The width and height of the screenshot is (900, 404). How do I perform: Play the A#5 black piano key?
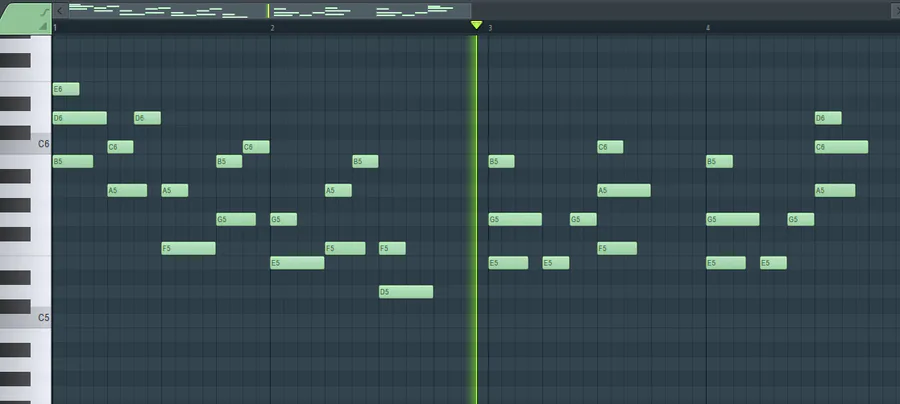[15, 176]
